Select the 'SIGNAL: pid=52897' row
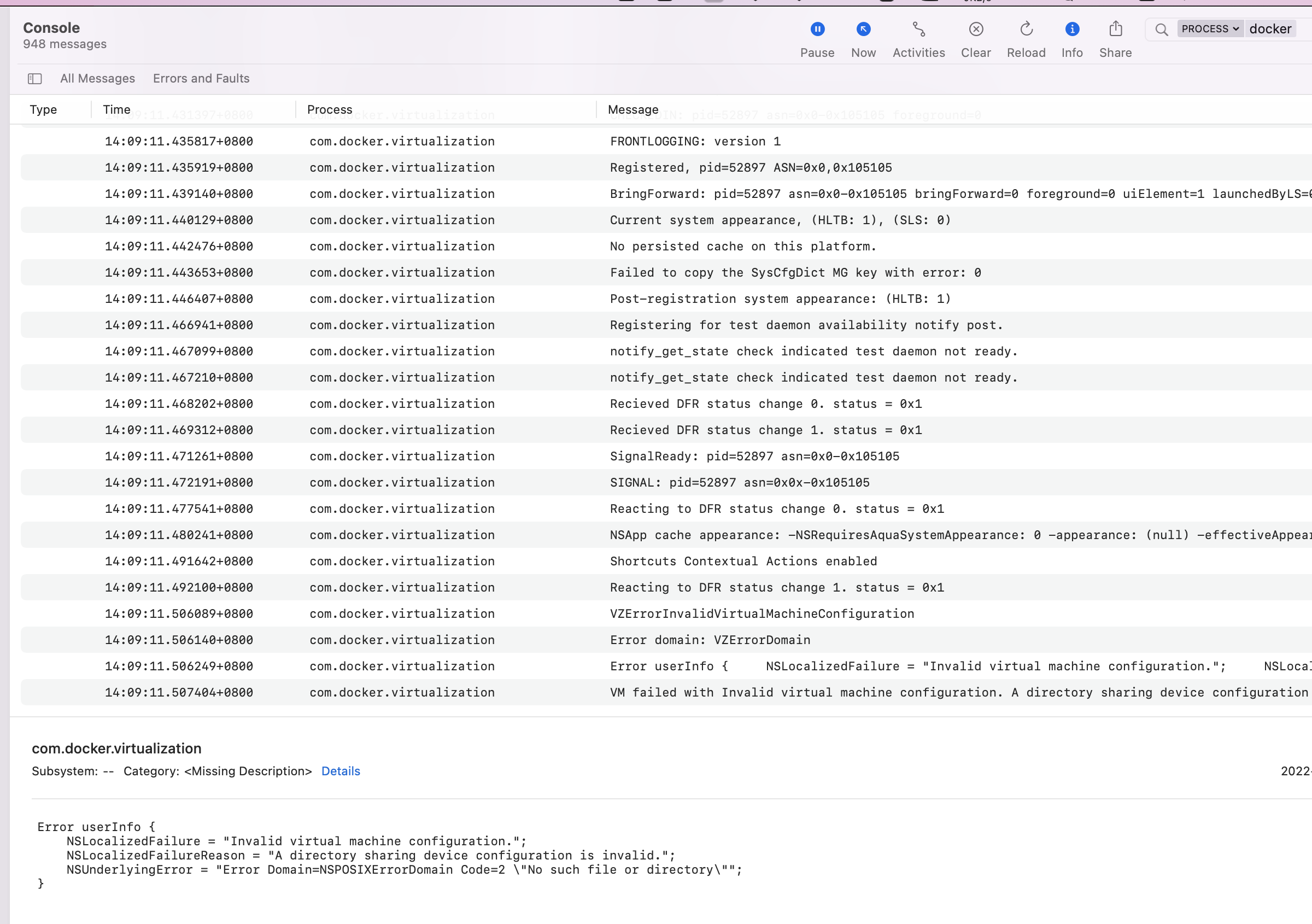 click(x=666, y=483)
